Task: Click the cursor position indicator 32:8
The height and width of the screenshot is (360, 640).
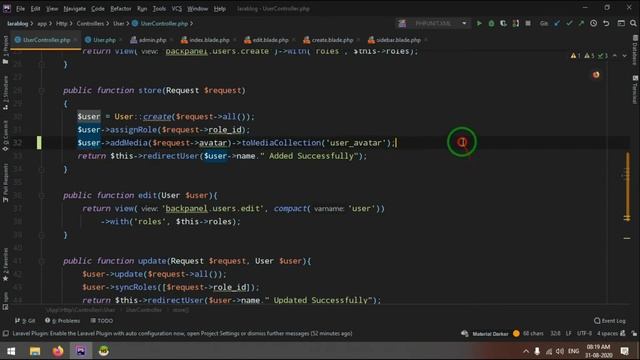Action: pos(555,333)
